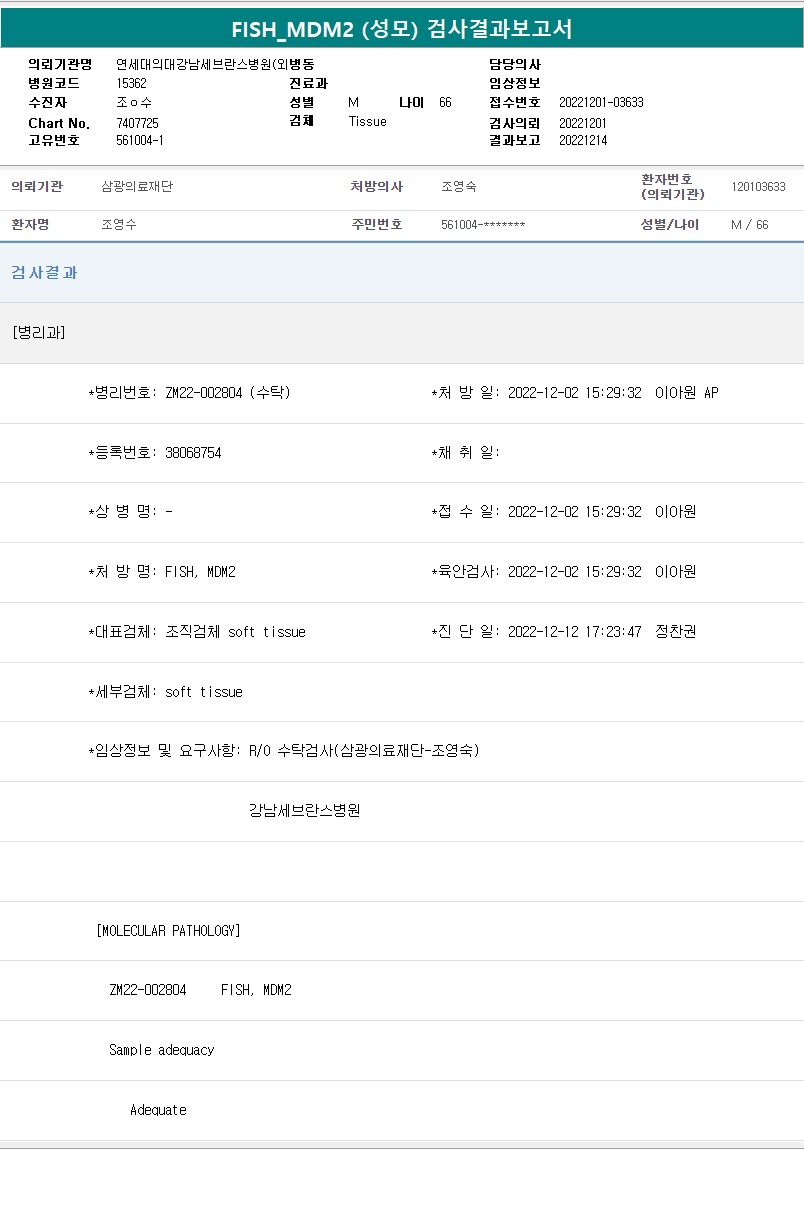Viewport: 804px width, 1216px height.
Task: Click patient name '조영수' beside 환자명
Action: coord(119,225)
